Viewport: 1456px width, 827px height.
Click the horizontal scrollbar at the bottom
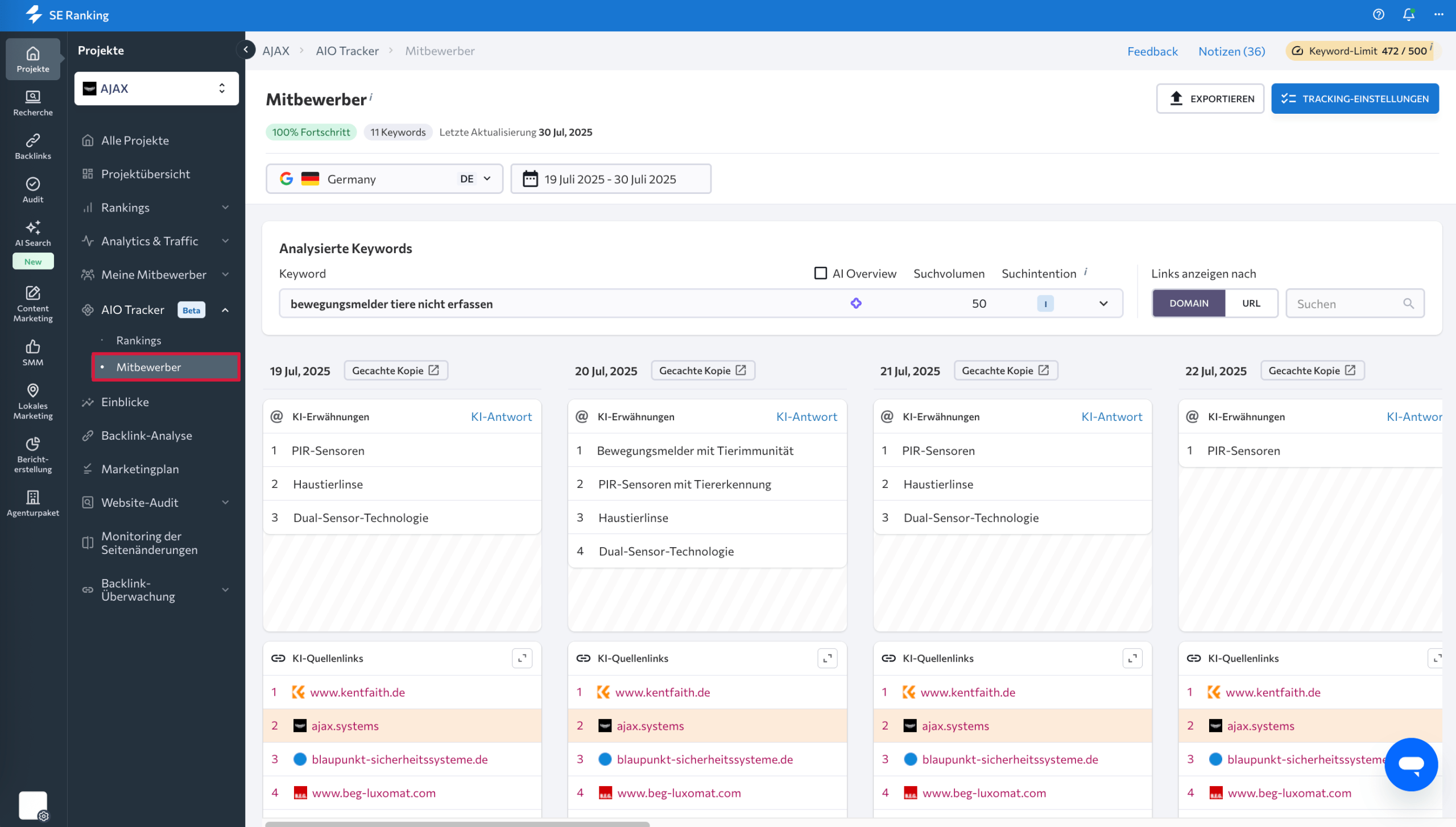(x=457, y=824)
